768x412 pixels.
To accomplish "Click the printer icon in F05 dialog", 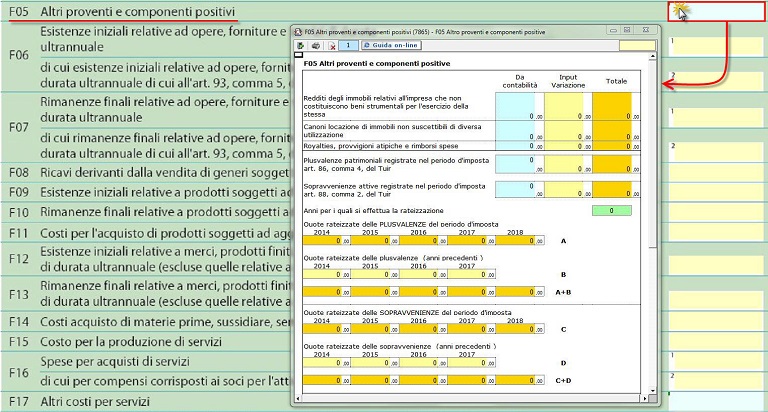I will pos(316,46).
